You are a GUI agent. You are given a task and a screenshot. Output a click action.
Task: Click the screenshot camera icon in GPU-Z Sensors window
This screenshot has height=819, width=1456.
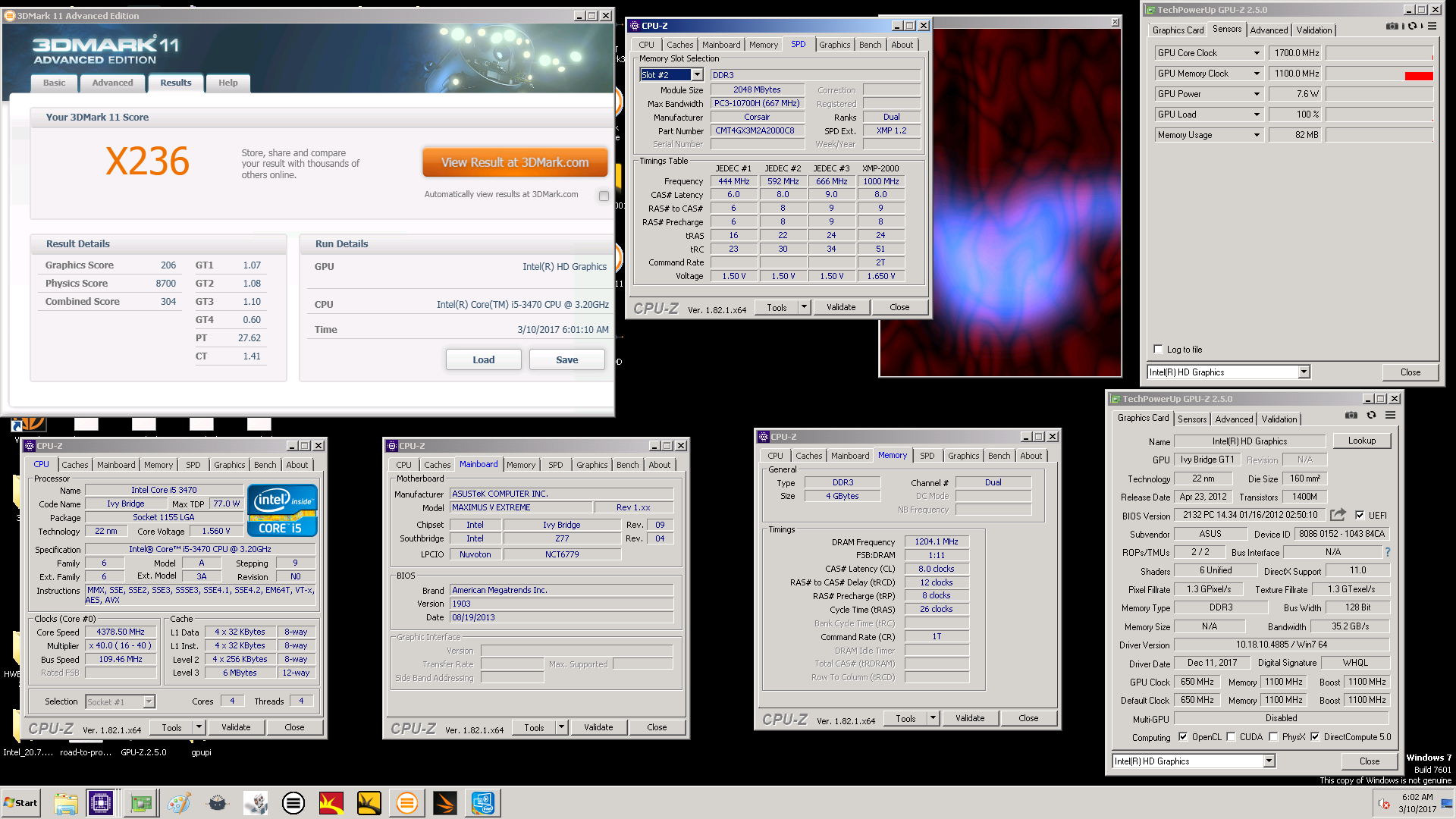[x=1392, y=27]
